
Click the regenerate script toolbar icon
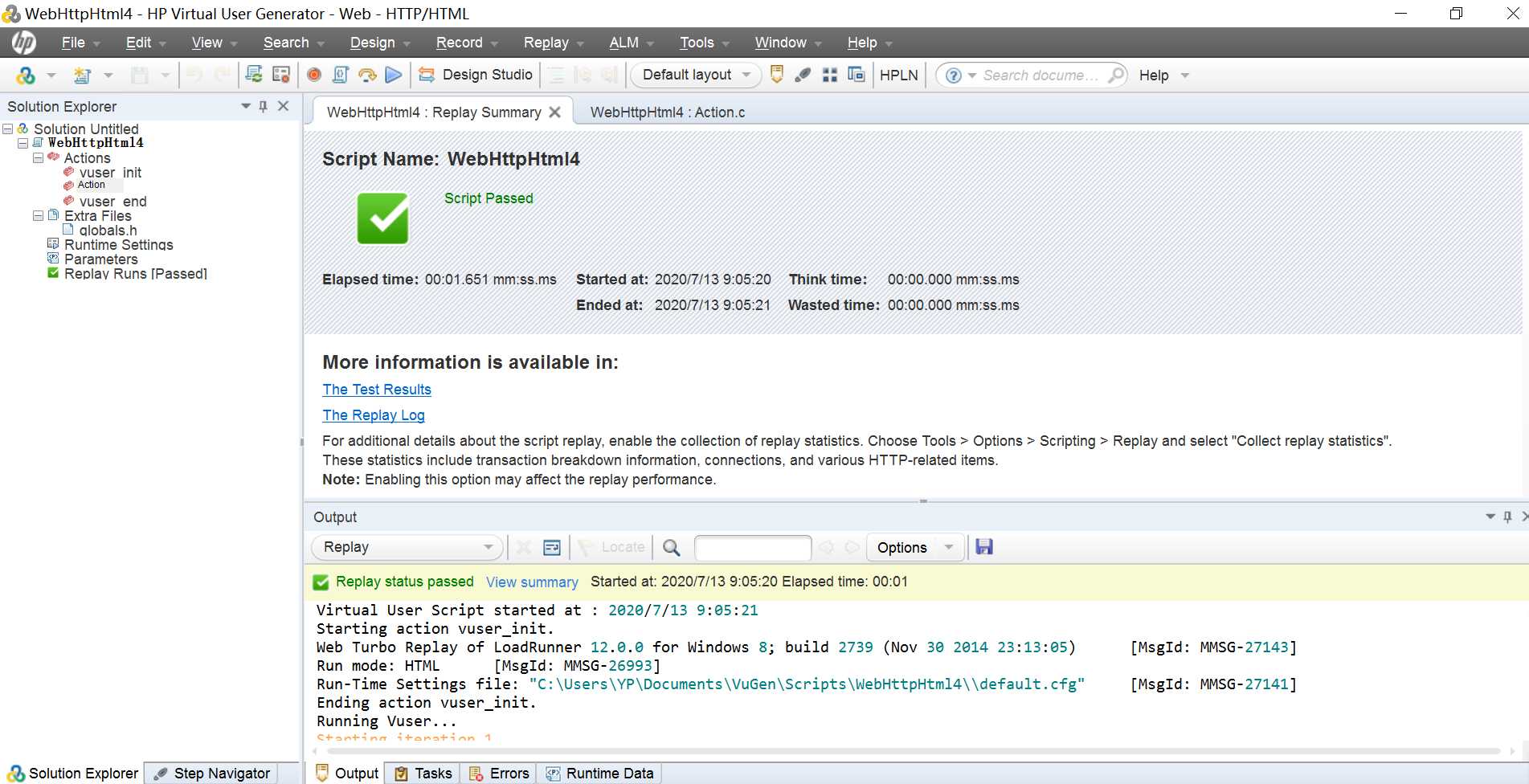pos(254,75)
